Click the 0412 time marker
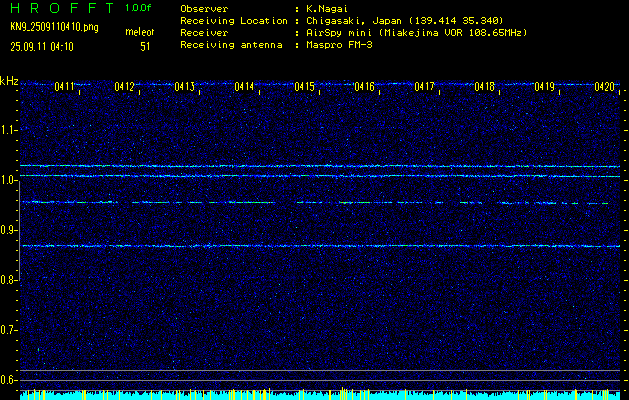This screenshot has height=400, width=629. [124, 86]
